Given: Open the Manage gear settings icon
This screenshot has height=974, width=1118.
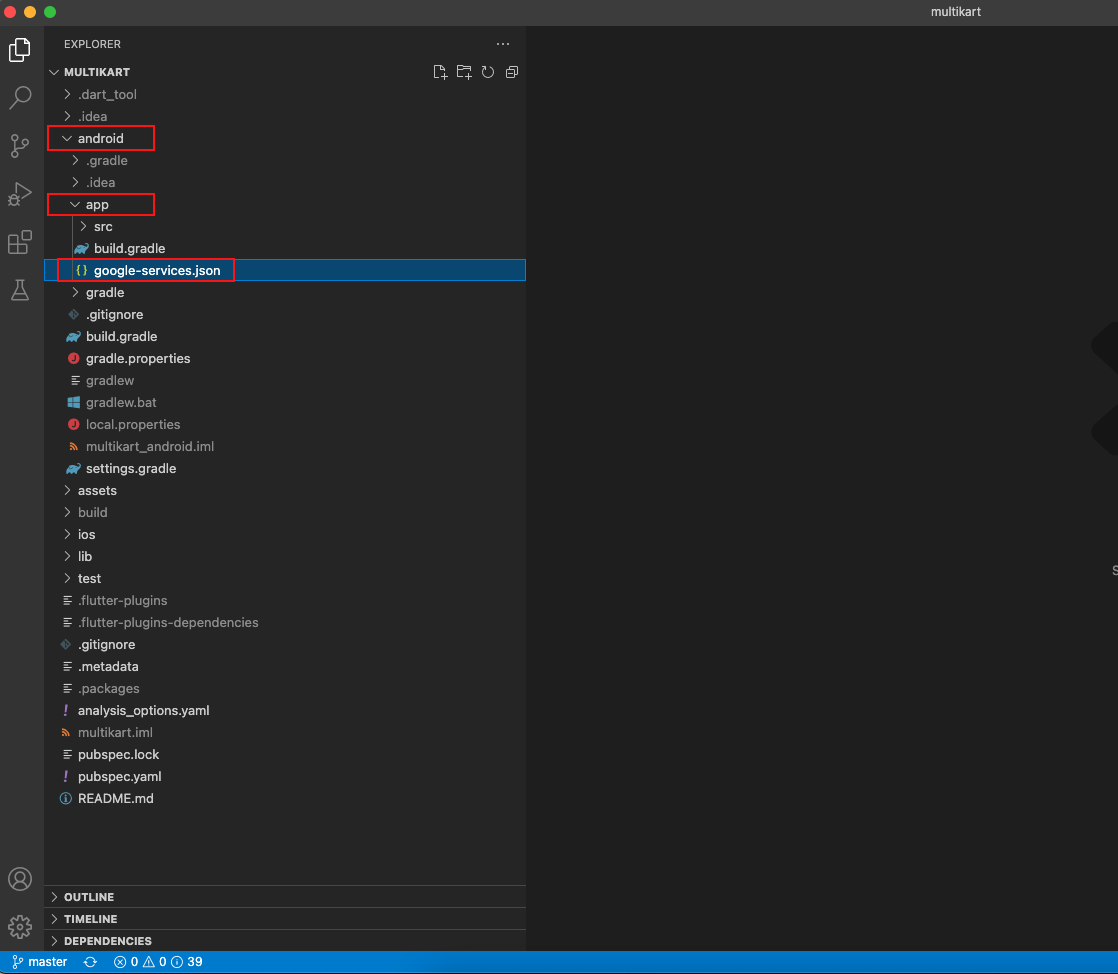Looking at the screenshot, I should click(20, 926).
